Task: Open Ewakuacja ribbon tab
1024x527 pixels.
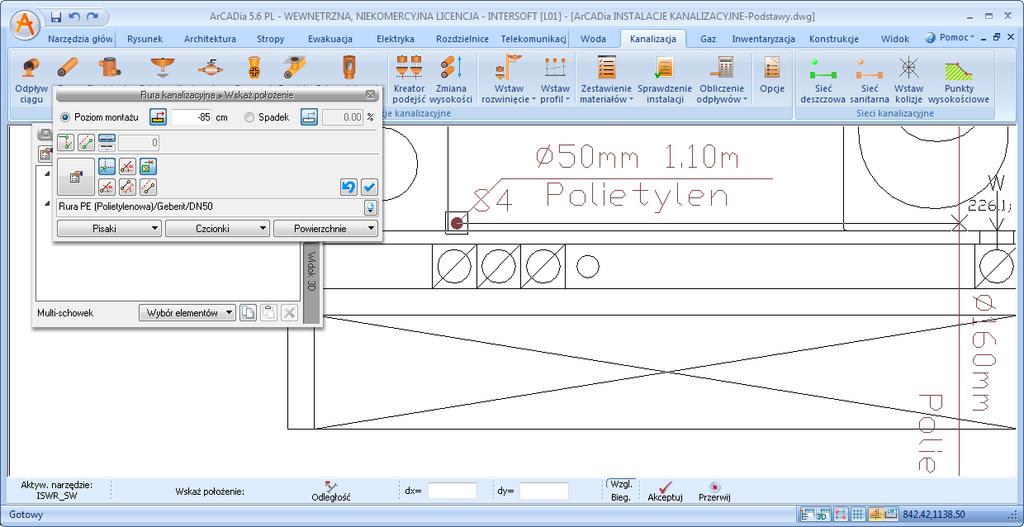Action: pos(330,39)
